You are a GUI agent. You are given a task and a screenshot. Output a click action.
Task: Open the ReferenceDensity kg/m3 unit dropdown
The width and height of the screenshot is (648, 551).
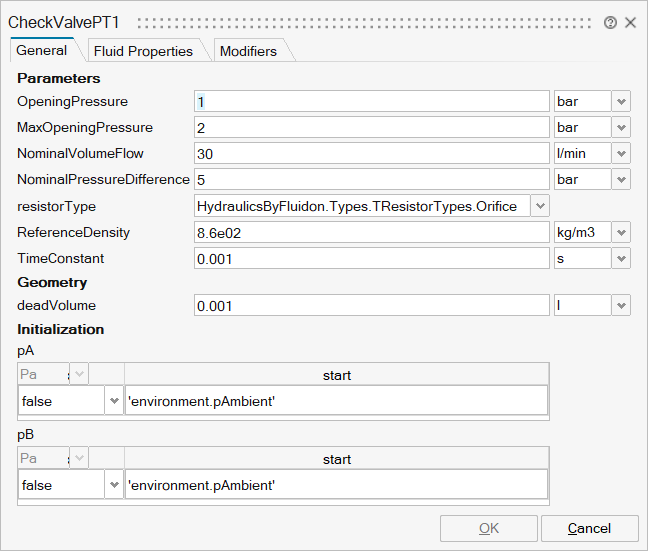pos(621,232)
